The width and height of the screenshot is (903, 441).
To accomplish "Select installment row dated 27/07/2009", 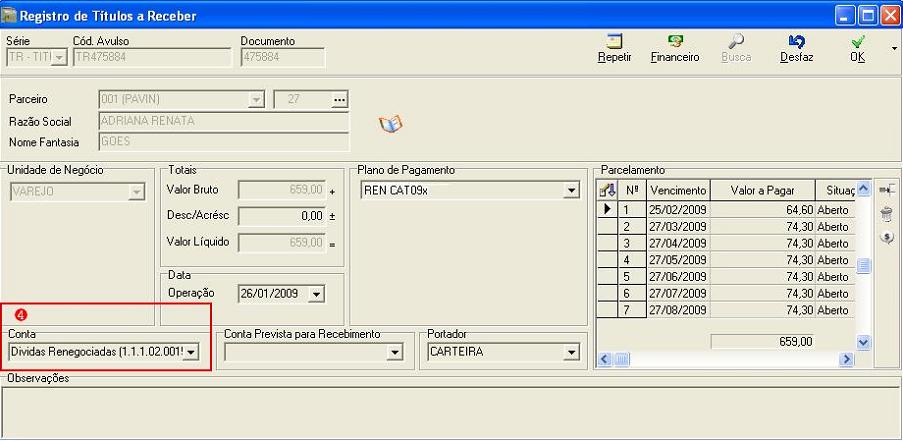I will coord(726,293).
